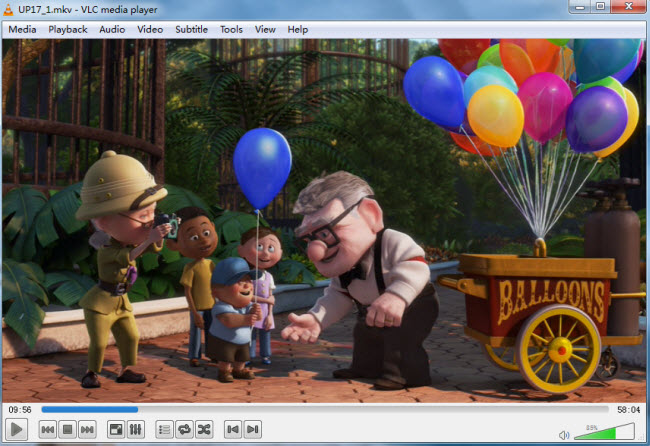Viewport: 650px width, 446px height.
Task: Click total duration 58:04 label
Action: click(x=628, y=410)
